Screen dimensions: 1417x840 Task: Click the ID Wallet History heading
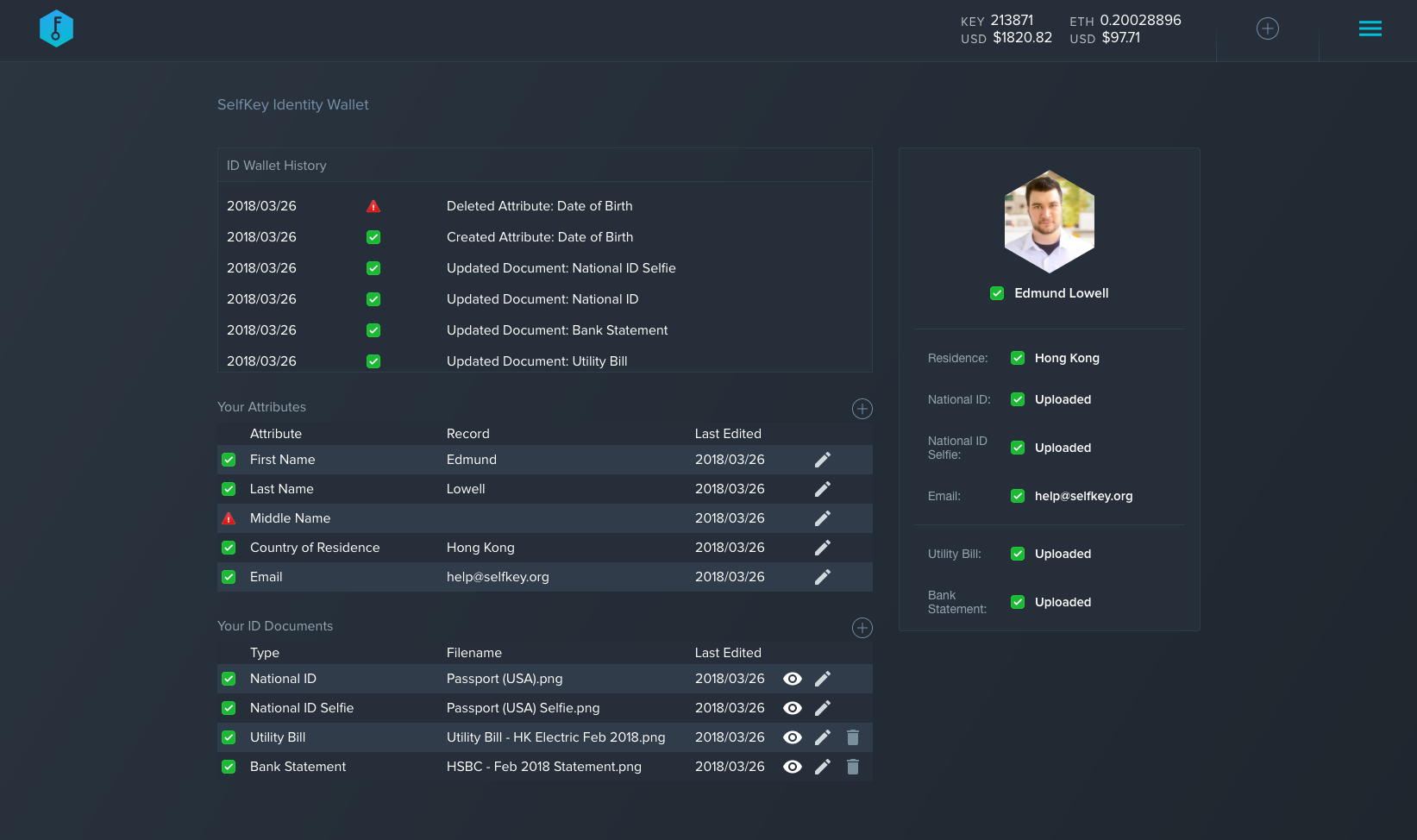tap(277, 166)
